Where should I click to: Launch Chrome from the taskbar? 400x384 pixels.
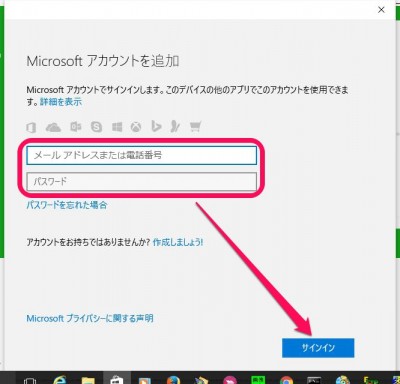[286, 380]
